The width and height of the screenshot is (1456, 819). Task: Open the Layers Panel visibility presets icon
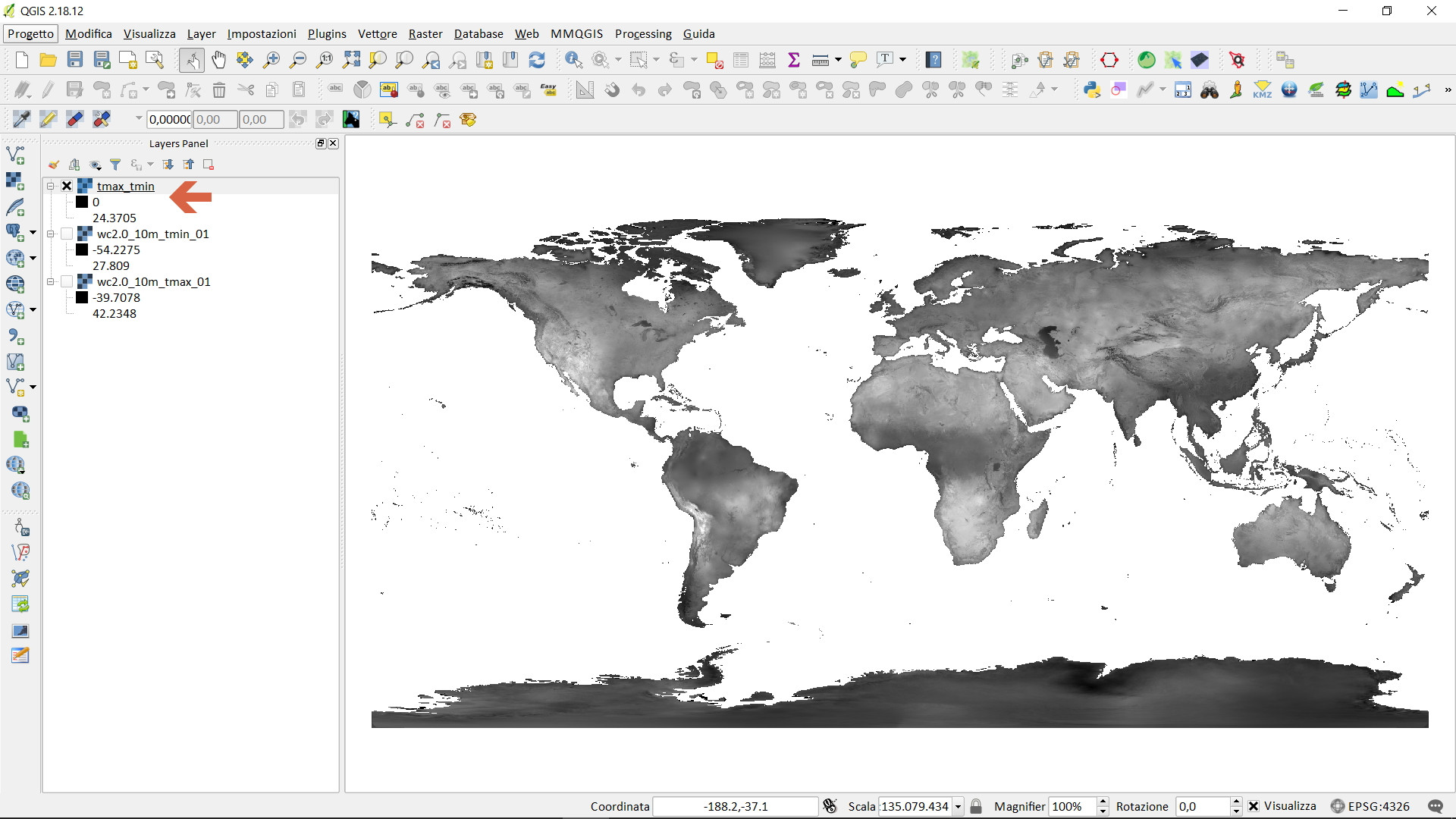click(96, 165)
